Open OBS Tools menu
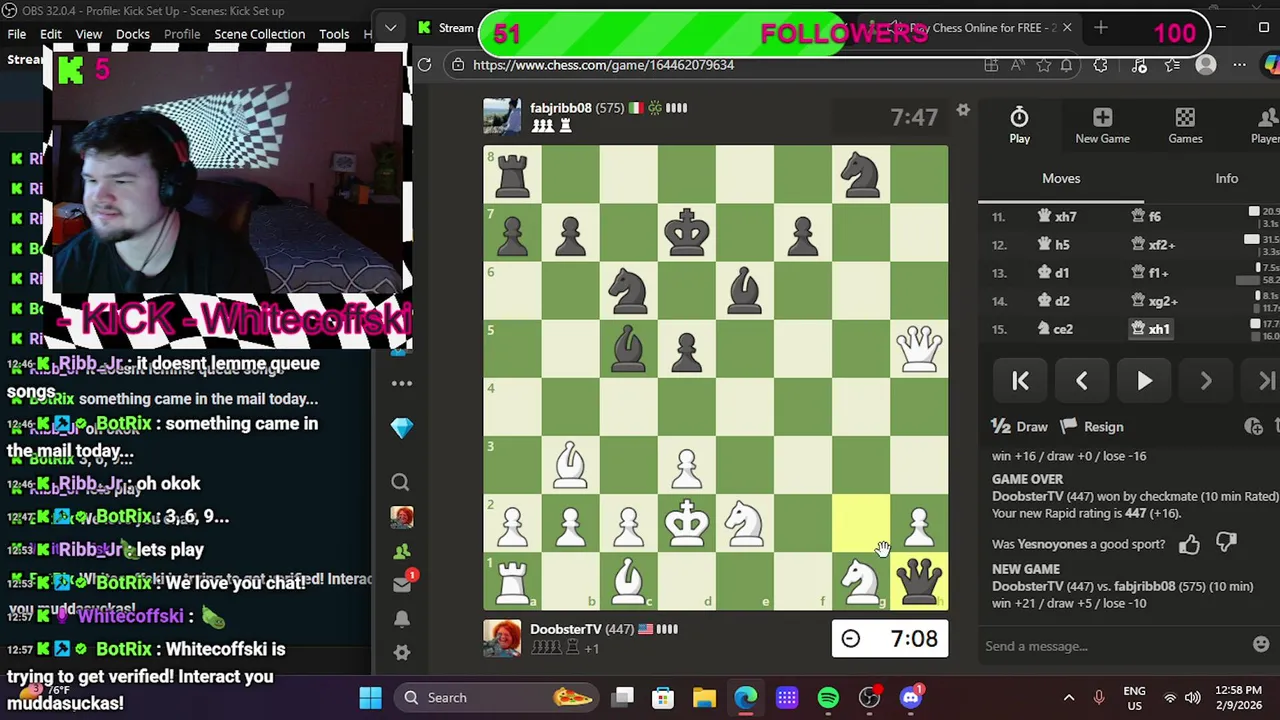The height and width of the screenshot is (720, 1280). (334, 34)
